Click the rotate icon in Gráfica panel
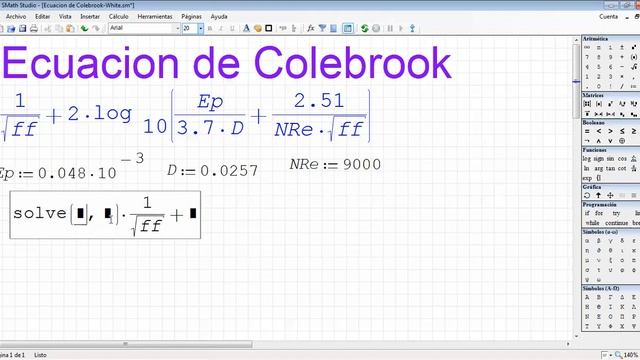The image size is (640, 360). click(x=587, y=196)
